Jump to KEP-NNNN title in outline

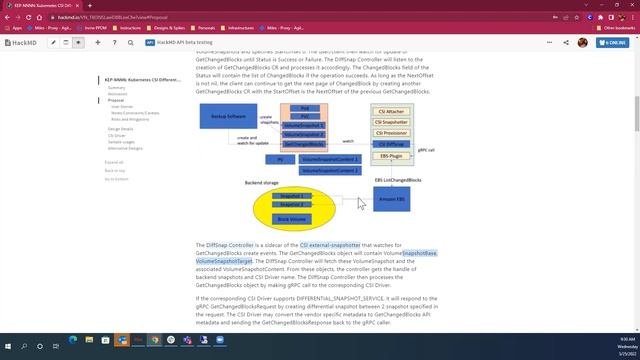[x=142, y=80]
